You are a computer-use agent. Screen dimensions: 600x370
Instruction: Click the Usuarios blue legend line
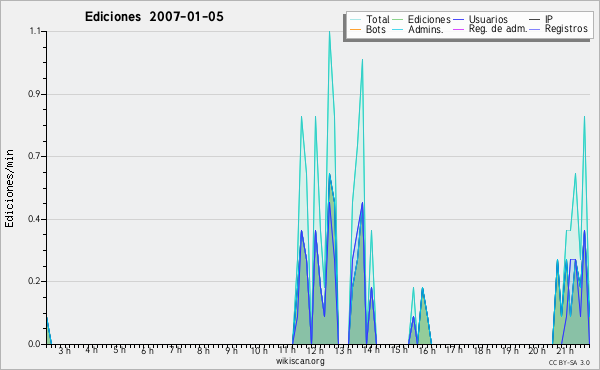click(x=458, y=20)
